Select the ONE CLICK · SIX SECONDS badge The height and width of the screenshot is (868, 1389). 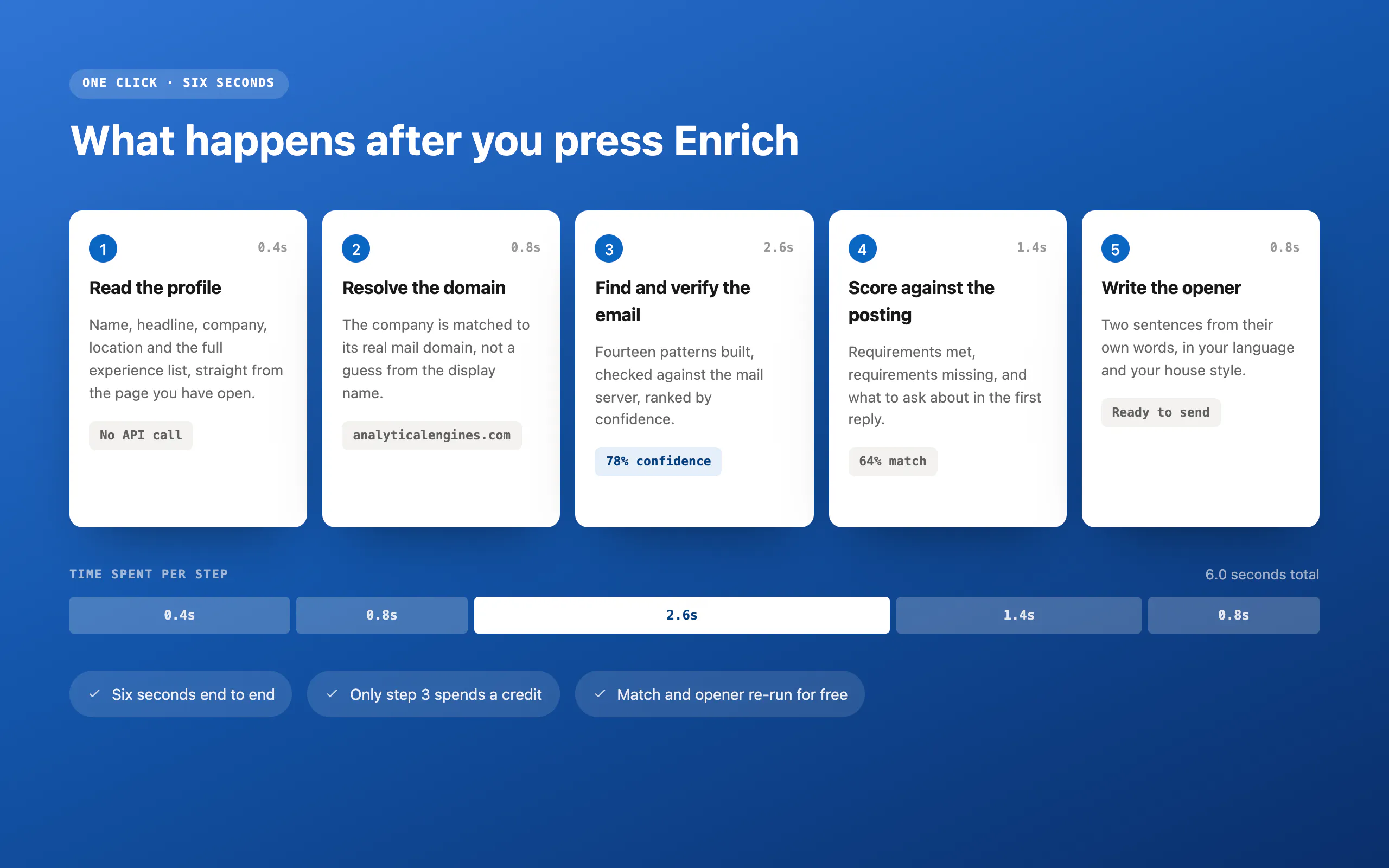click(x=179, y=83)
